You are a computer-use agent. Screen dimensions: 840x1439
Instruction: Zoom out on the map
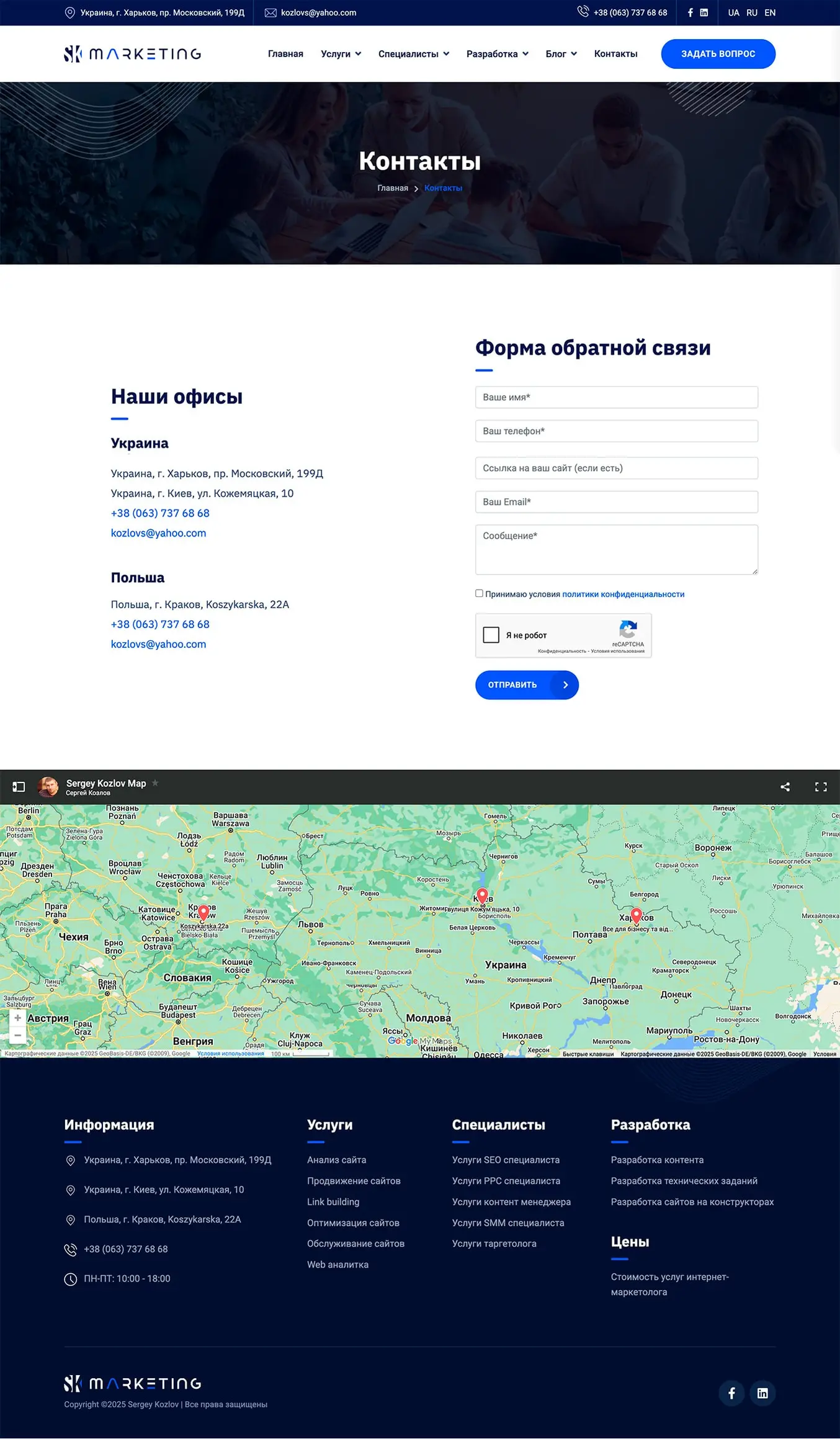click(17, 1035)
